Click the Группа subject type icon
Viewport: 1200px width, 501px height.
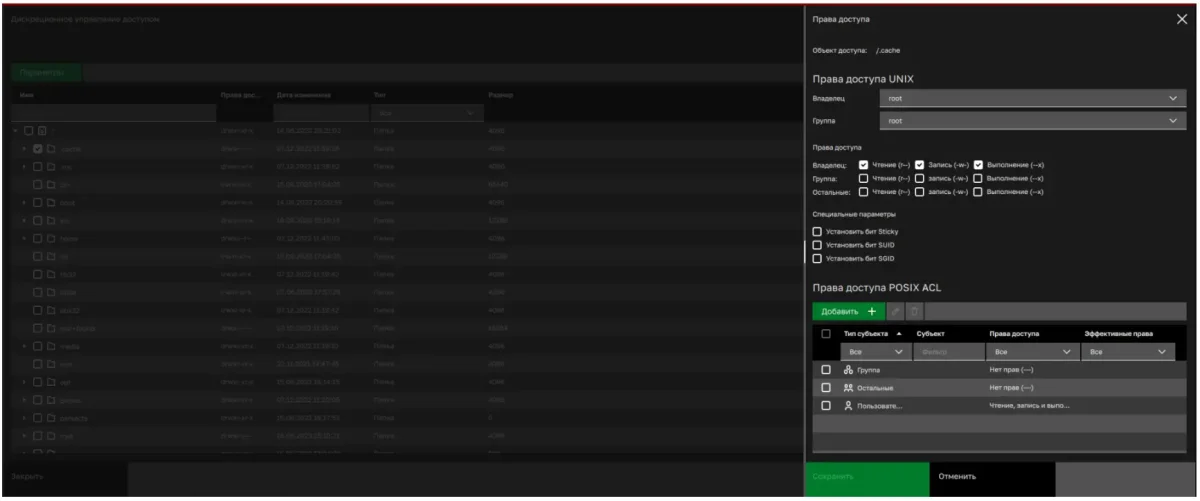[x=849, y=370]
